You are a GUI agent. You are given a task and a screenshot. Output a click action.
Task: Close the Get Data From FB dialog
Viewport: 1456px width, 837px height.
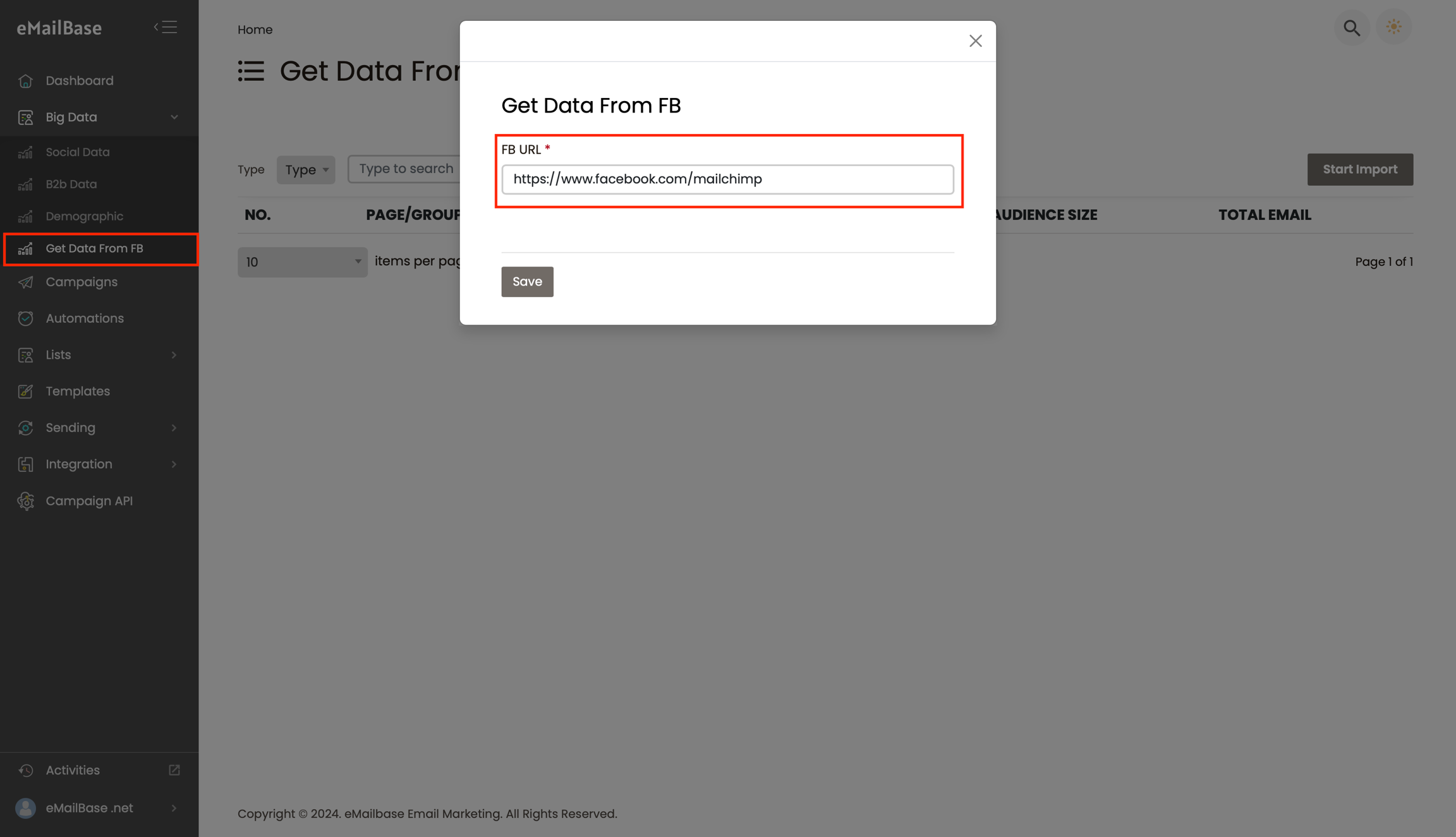tap(975, 41)
